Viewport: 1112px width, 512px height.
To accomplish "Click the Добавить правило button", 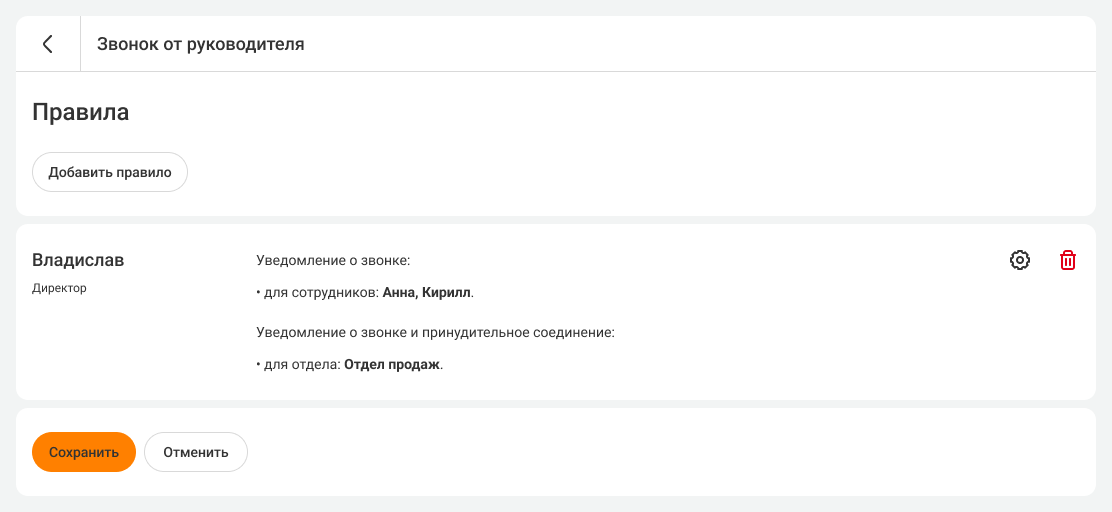I will (x=110, y=172).
